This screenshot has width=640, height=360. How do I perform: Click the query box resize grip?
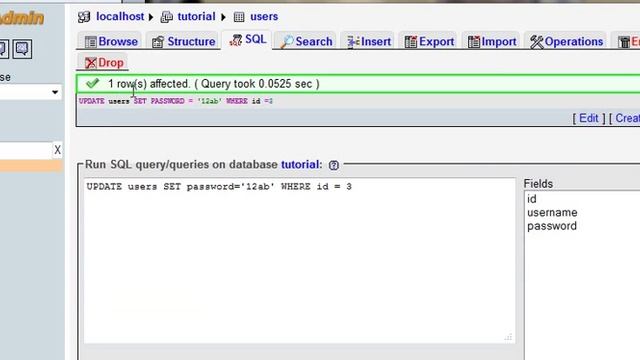(508, 337)
